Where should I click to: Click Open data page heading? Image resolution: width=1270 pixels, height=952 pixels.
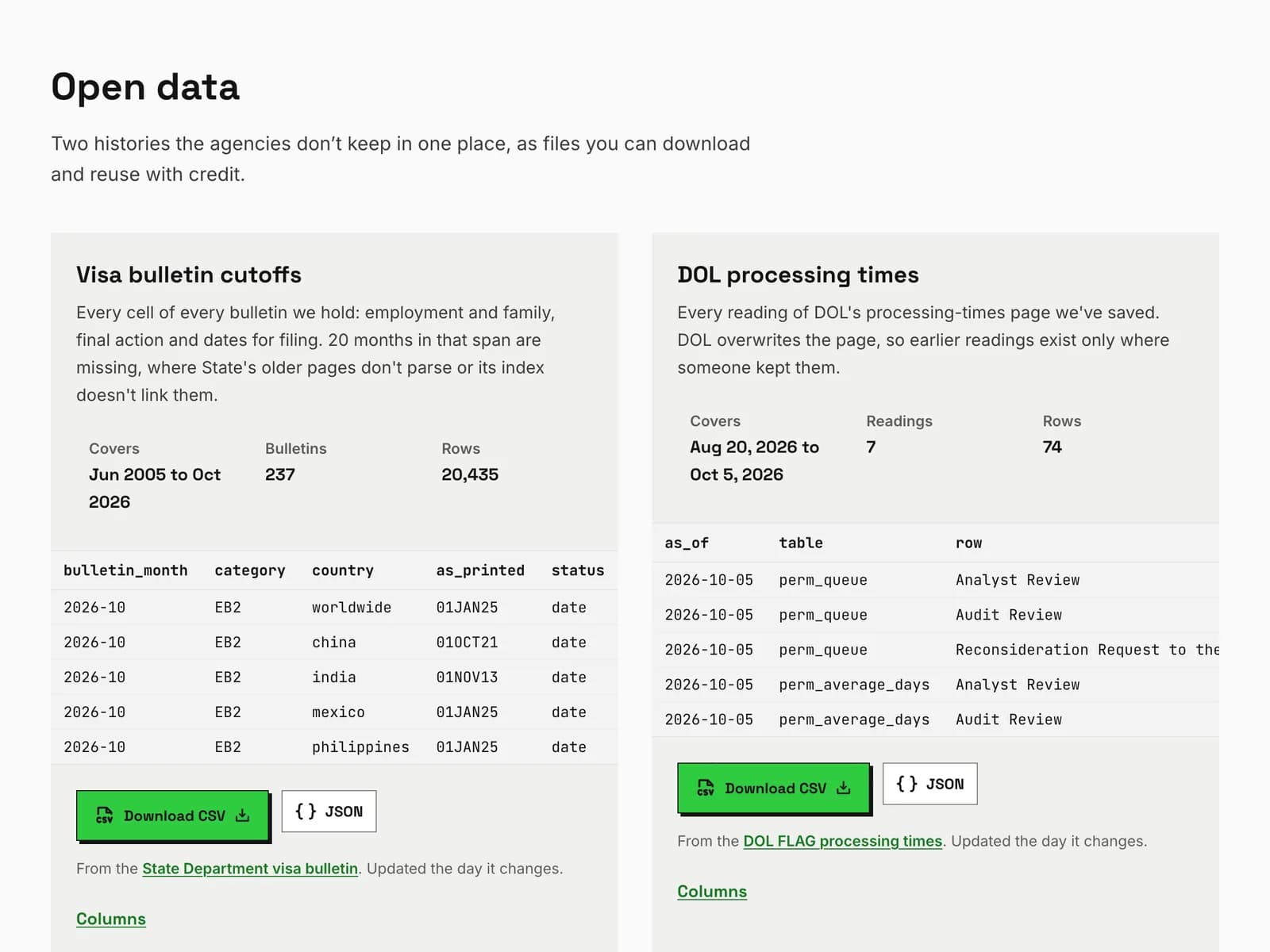coord(145,86)
